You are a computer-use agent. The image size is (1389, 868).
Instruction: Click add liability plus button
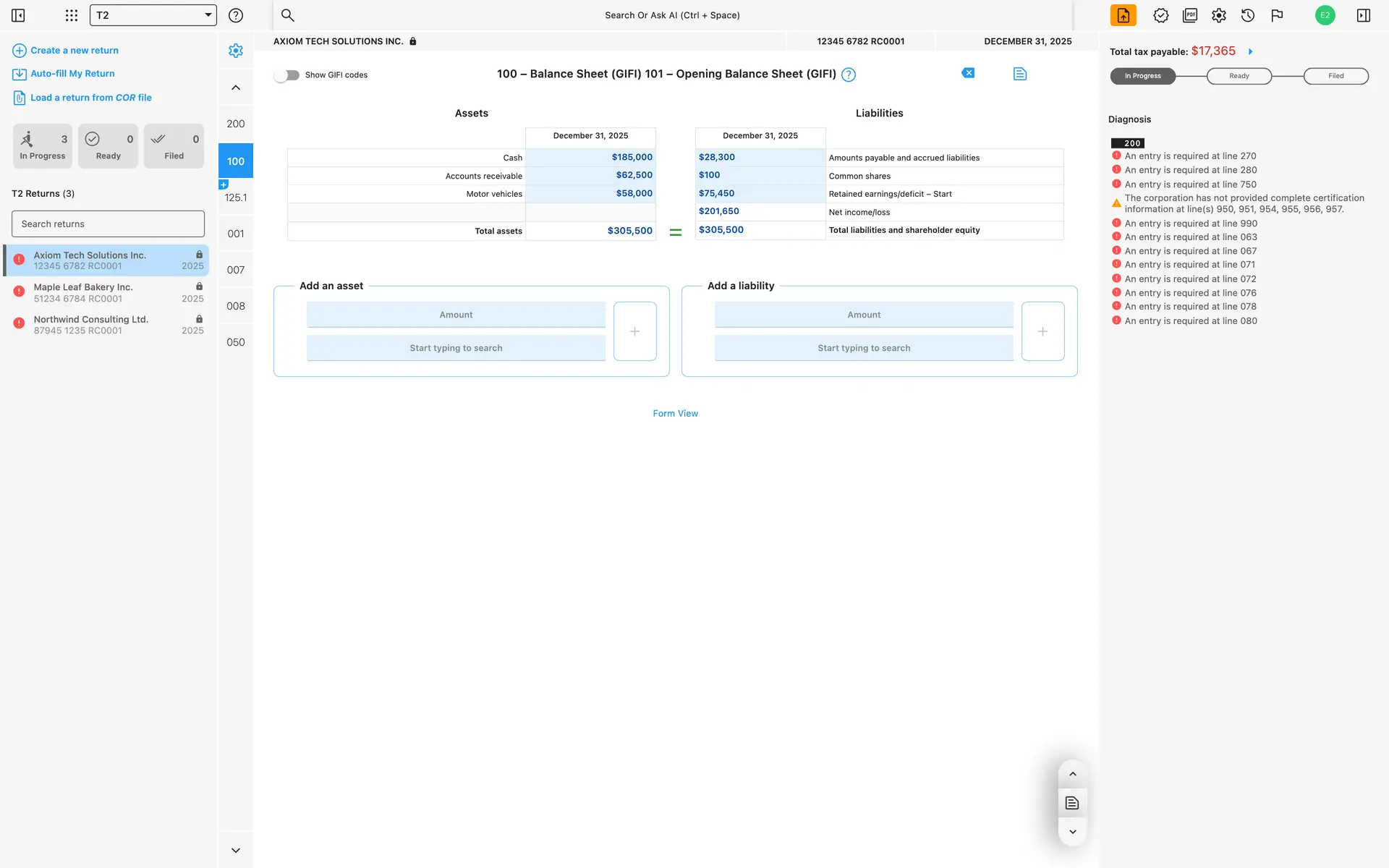[x=1042, y=331]
